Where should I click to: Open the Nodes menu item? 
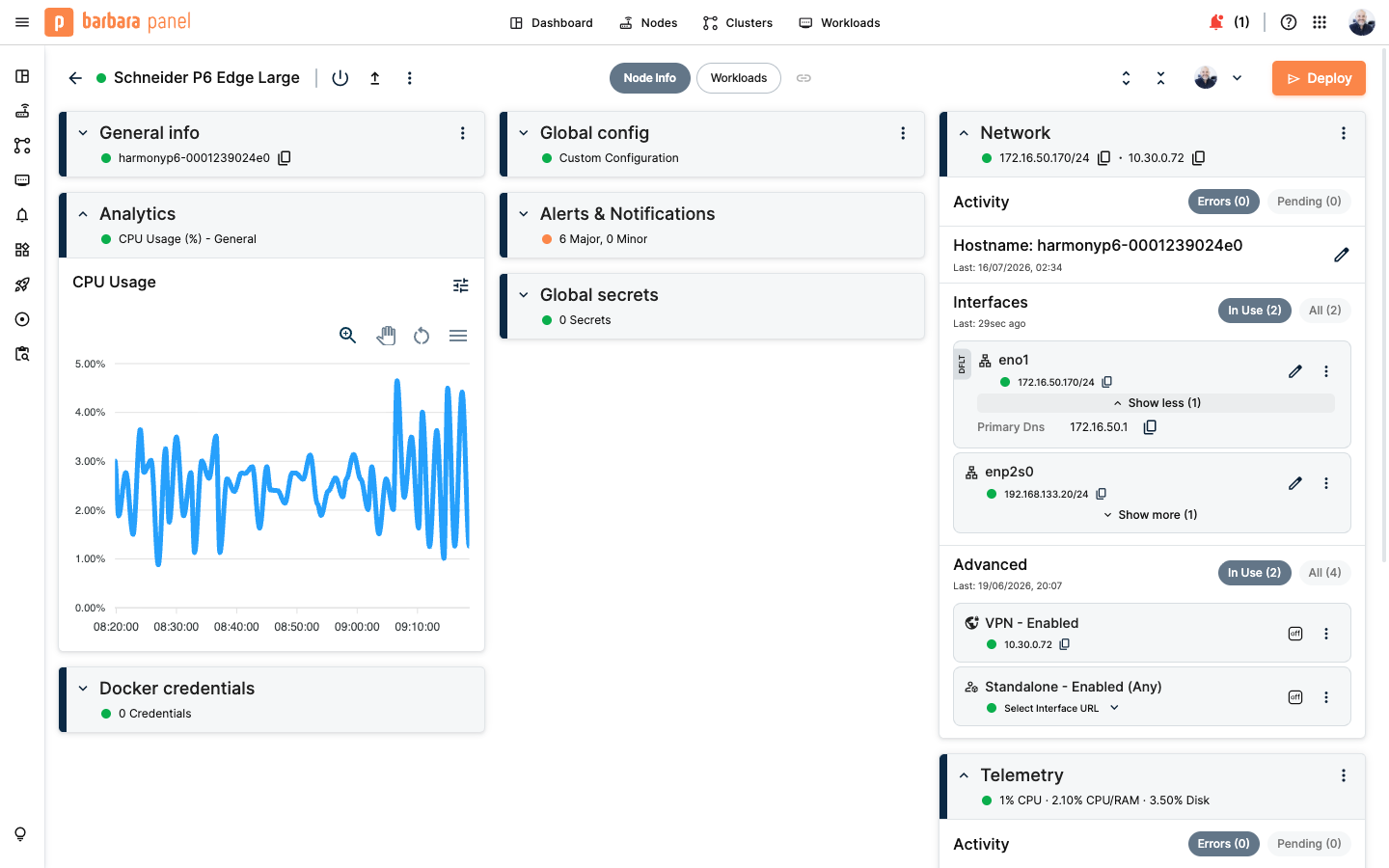[648, 22]
